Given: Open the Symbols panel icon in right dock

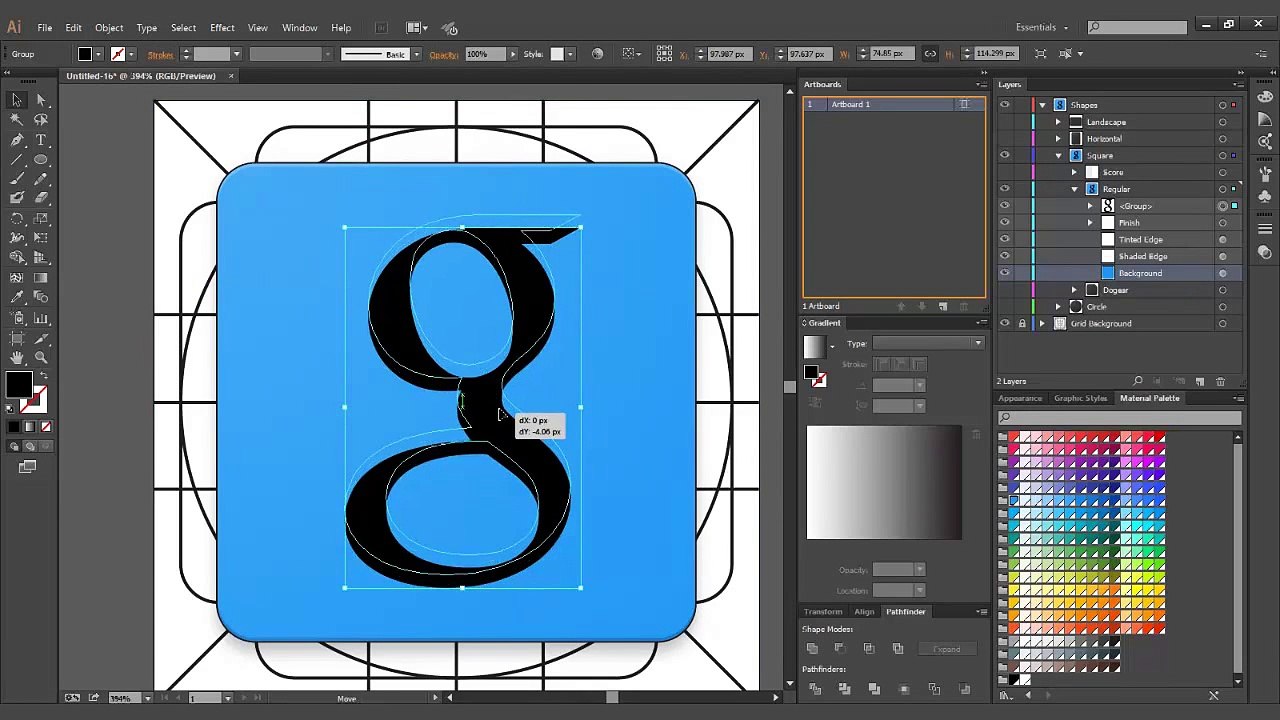Looking at the screenshot, I should coord(1265,197).
